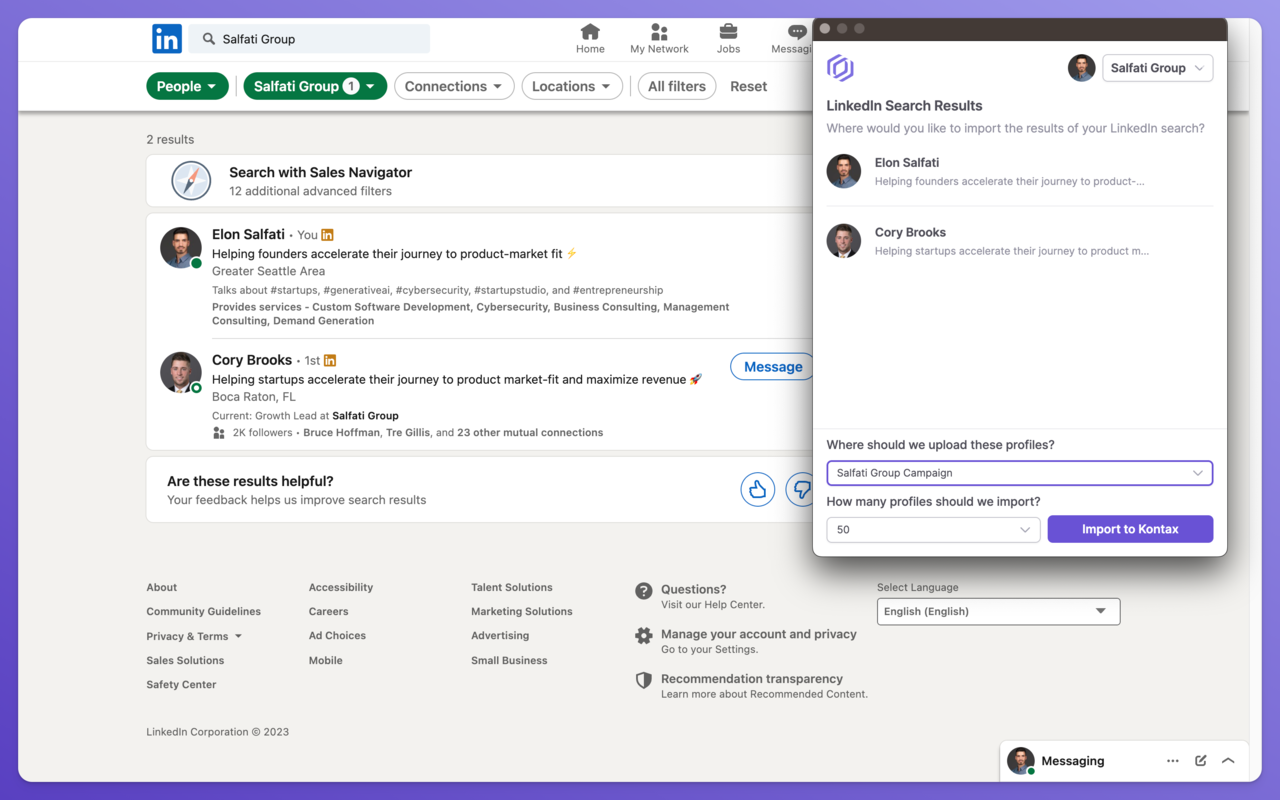Screen dimensions: 1280x800
Task: Click Cory Brooks' avatar in LinkedIn results
Action: pyautogui.click(x=181, y=373)
